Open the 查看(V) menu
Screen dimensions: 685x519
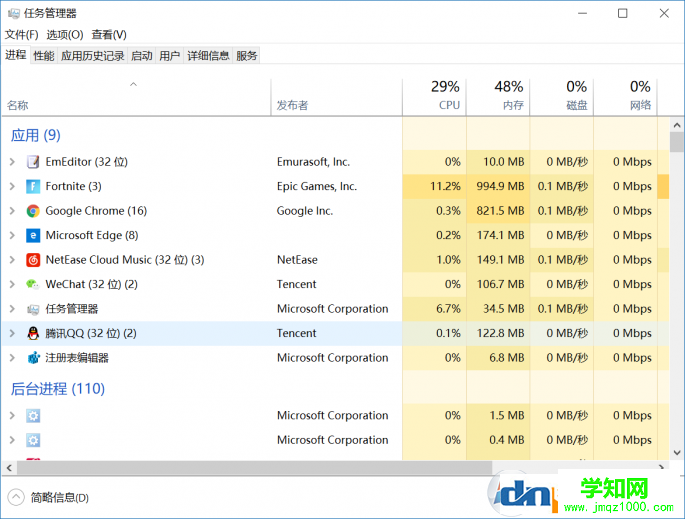(109, 35)
